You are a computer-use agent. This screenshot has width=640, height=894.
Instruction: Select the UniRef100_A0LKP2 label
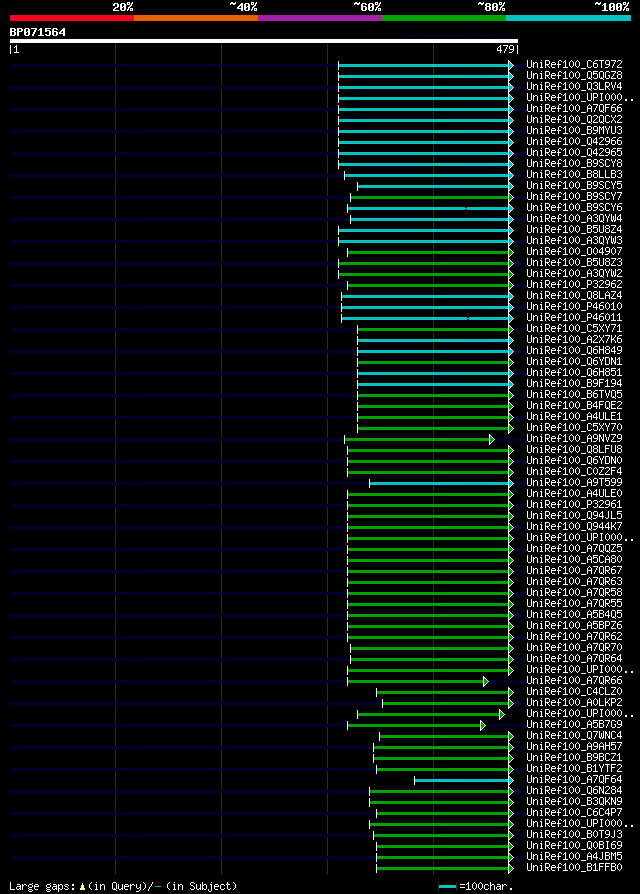pyautogui.click(x=574, y=703)
